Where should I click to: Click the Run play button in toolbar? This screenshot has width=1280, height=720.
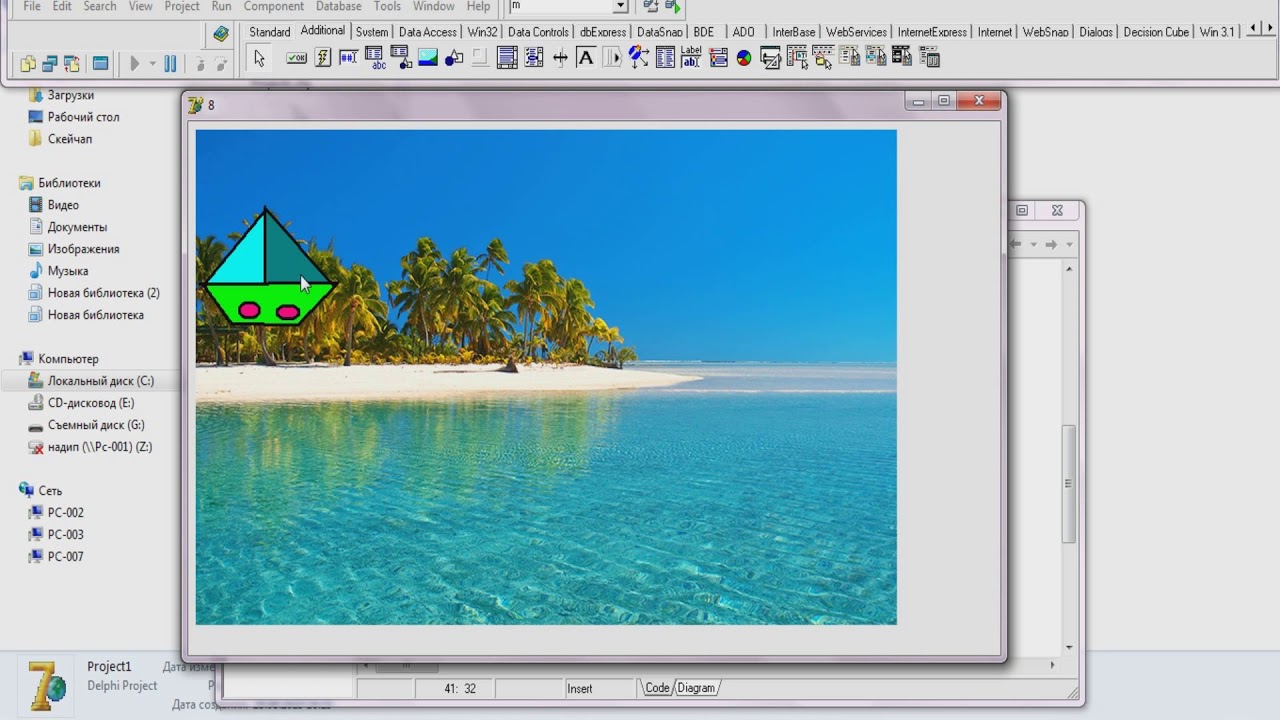135,64
